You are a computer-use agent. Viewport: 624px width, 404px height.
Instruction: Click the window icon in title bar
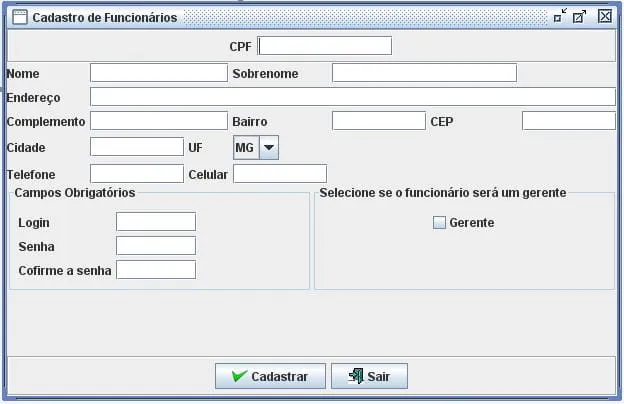pyautogui.click(x=18, y=17)
